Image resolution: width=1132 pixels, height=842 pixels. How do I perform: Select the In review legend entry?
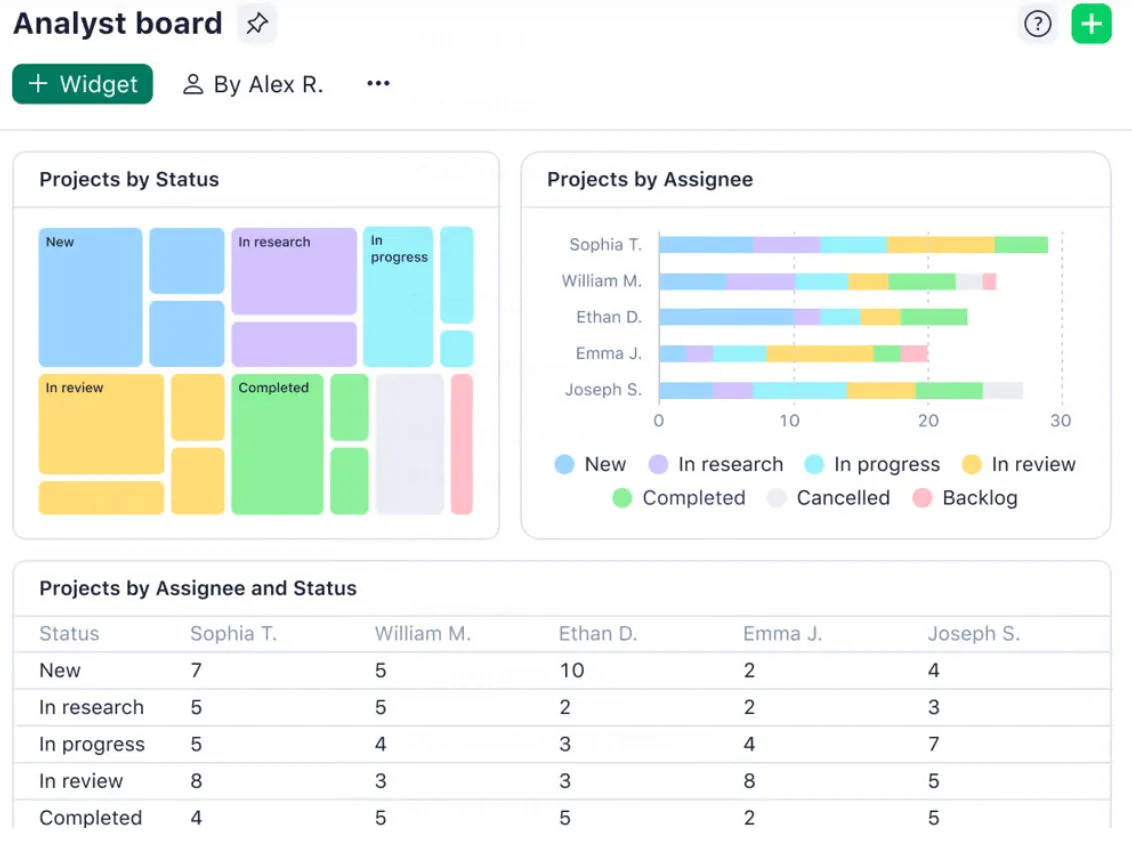coord(1019,464)
